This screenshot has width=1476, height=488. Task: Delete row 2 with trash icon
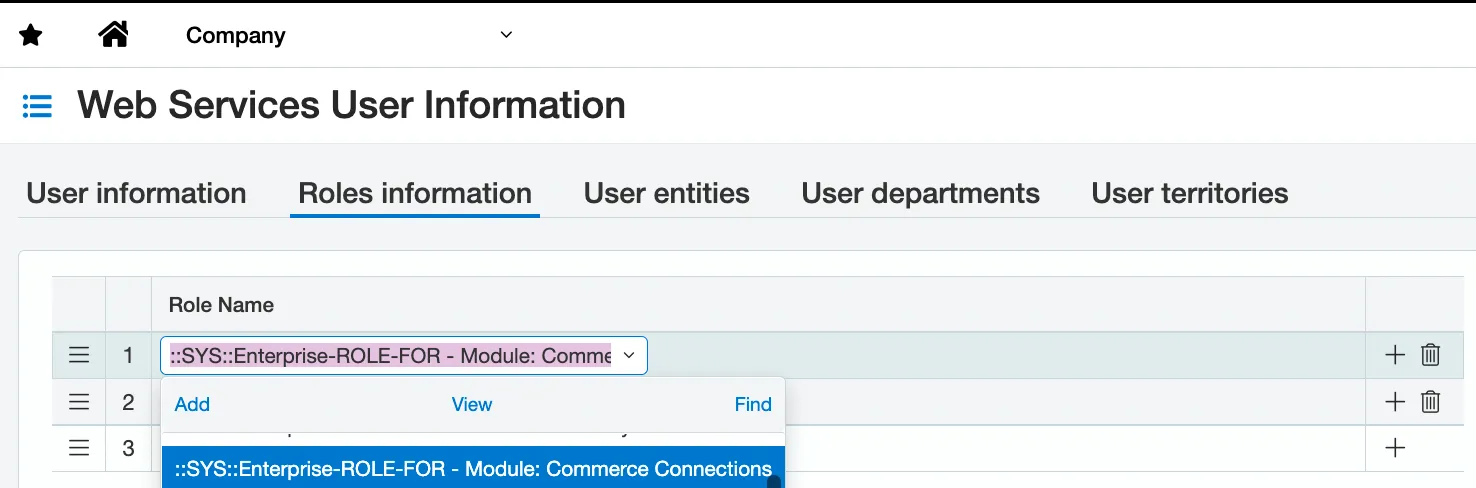[x=1431, y=402]
